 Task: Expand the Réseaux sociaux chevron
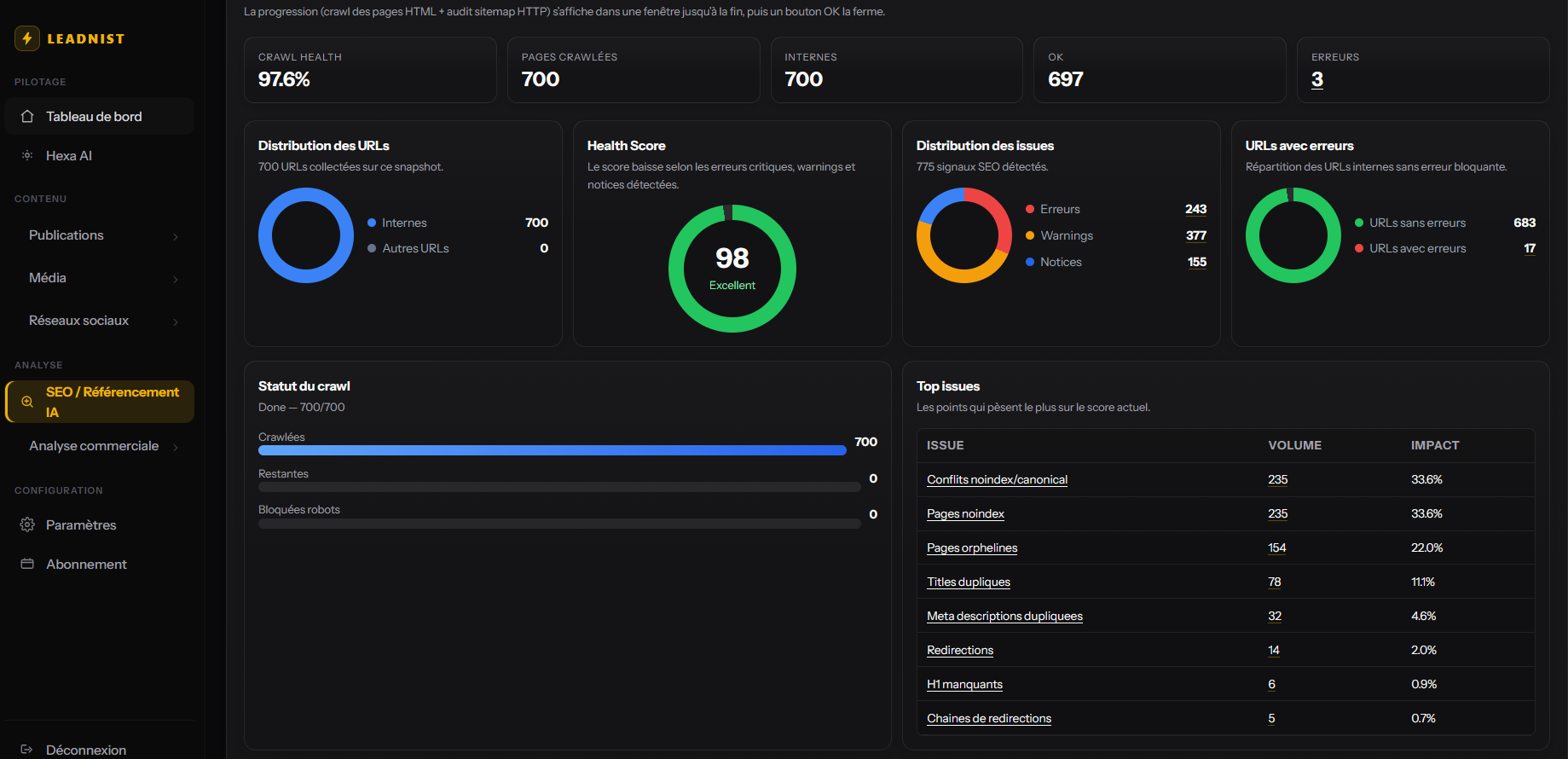click(x=176, y=322)
